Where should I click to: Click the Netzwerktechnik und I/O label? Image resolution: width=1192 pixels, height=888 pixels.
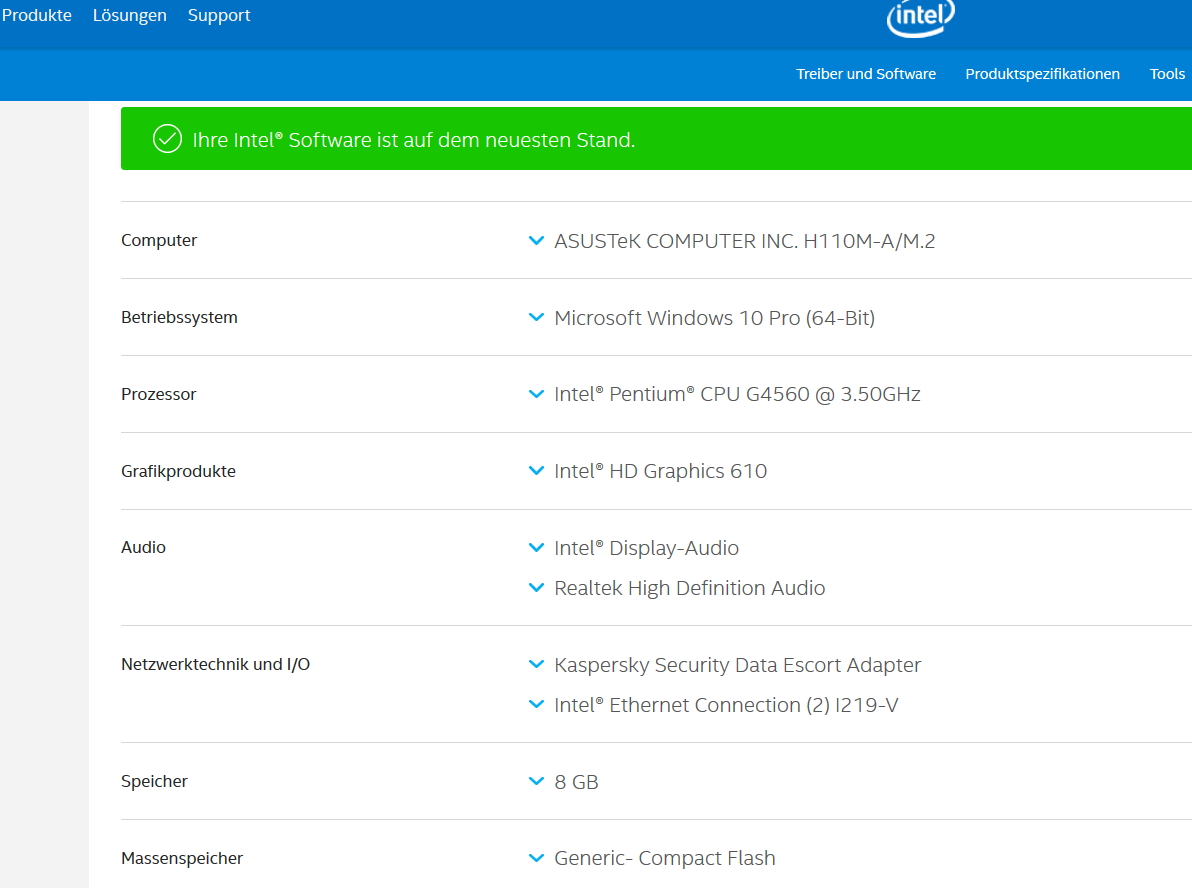click(x=216, y=664)
